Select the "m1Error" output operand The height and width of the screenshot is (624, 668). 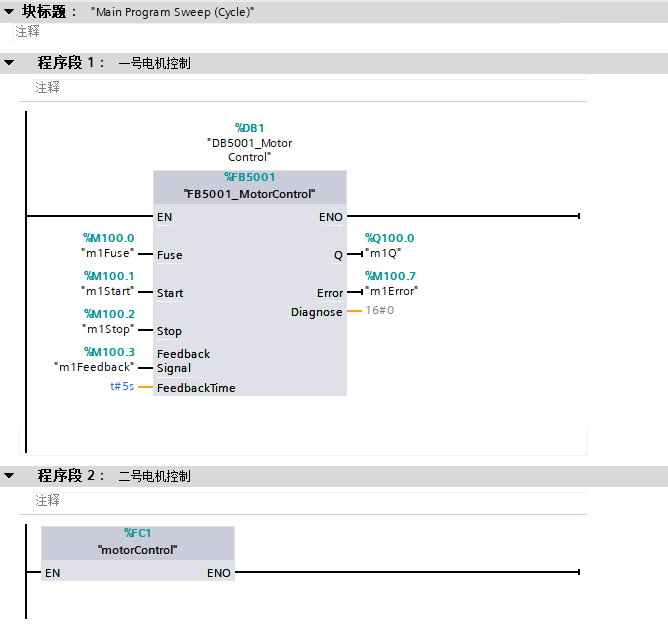391,292
